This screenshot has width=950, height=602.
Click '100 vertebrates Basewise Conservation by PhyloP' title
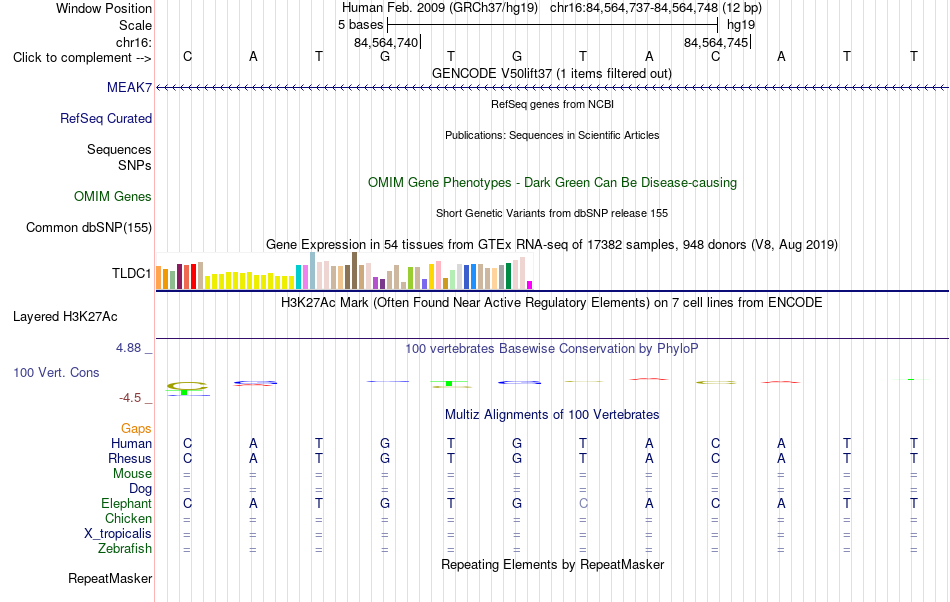coord(552,349)
